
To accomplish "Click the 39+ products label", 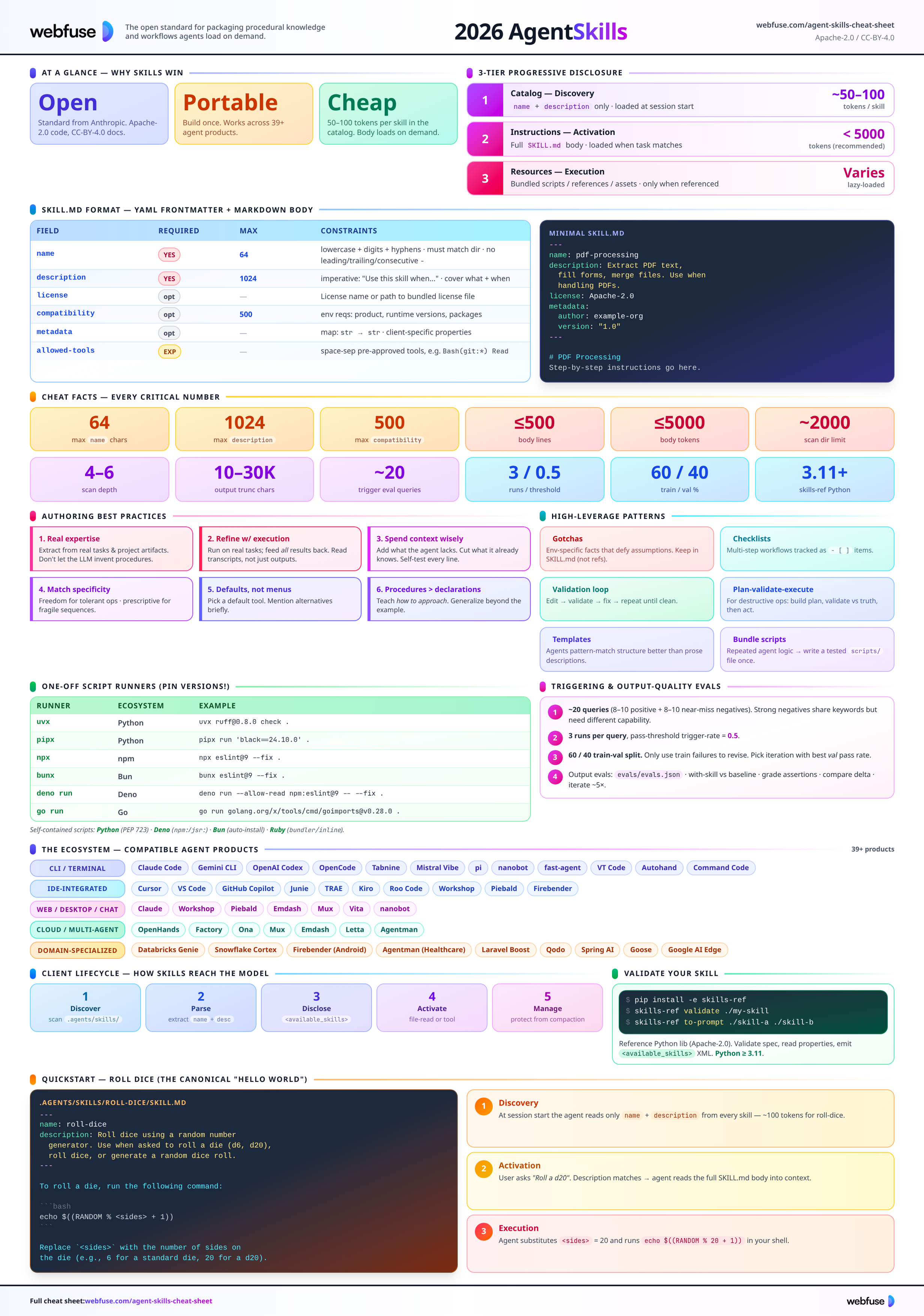I will click(873, 849).
